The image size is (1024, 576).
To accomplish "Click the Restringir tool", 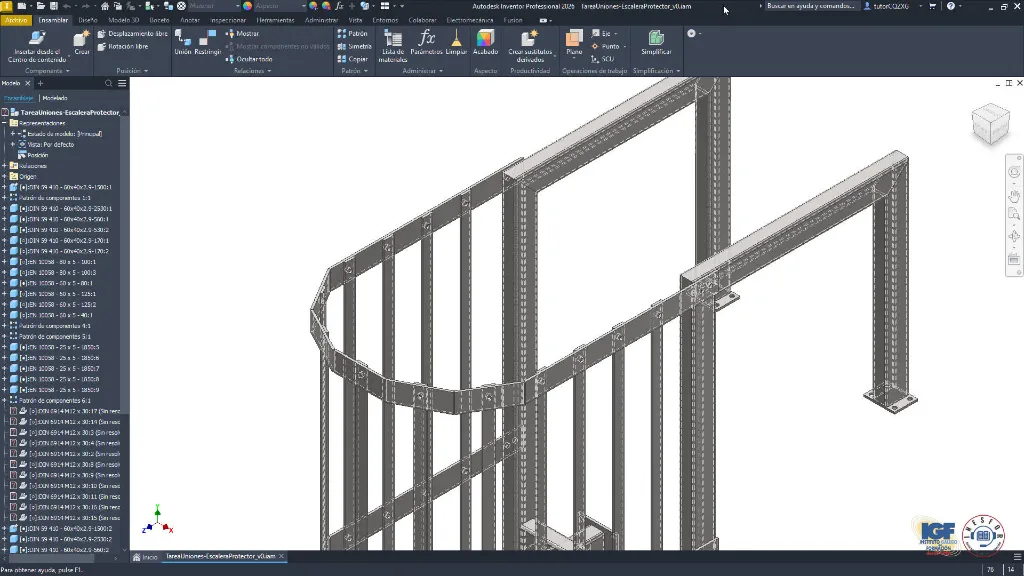I will coord(208,43).
